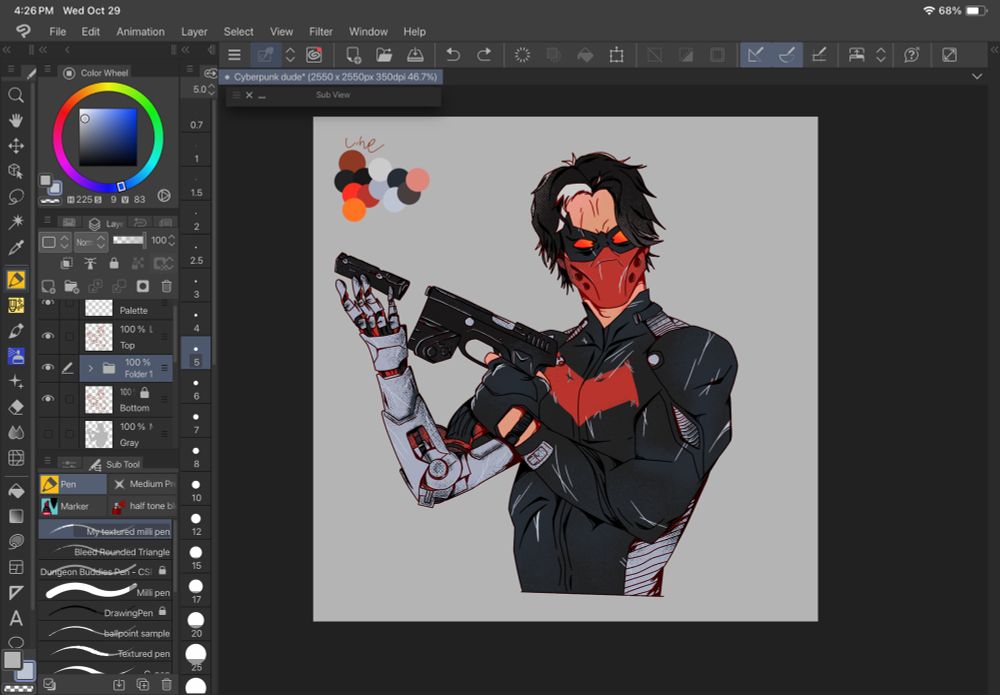Open the Animation menu
Image resolution: width=1000 pixels, height=695 pixels.
click(x=140, y=32)
